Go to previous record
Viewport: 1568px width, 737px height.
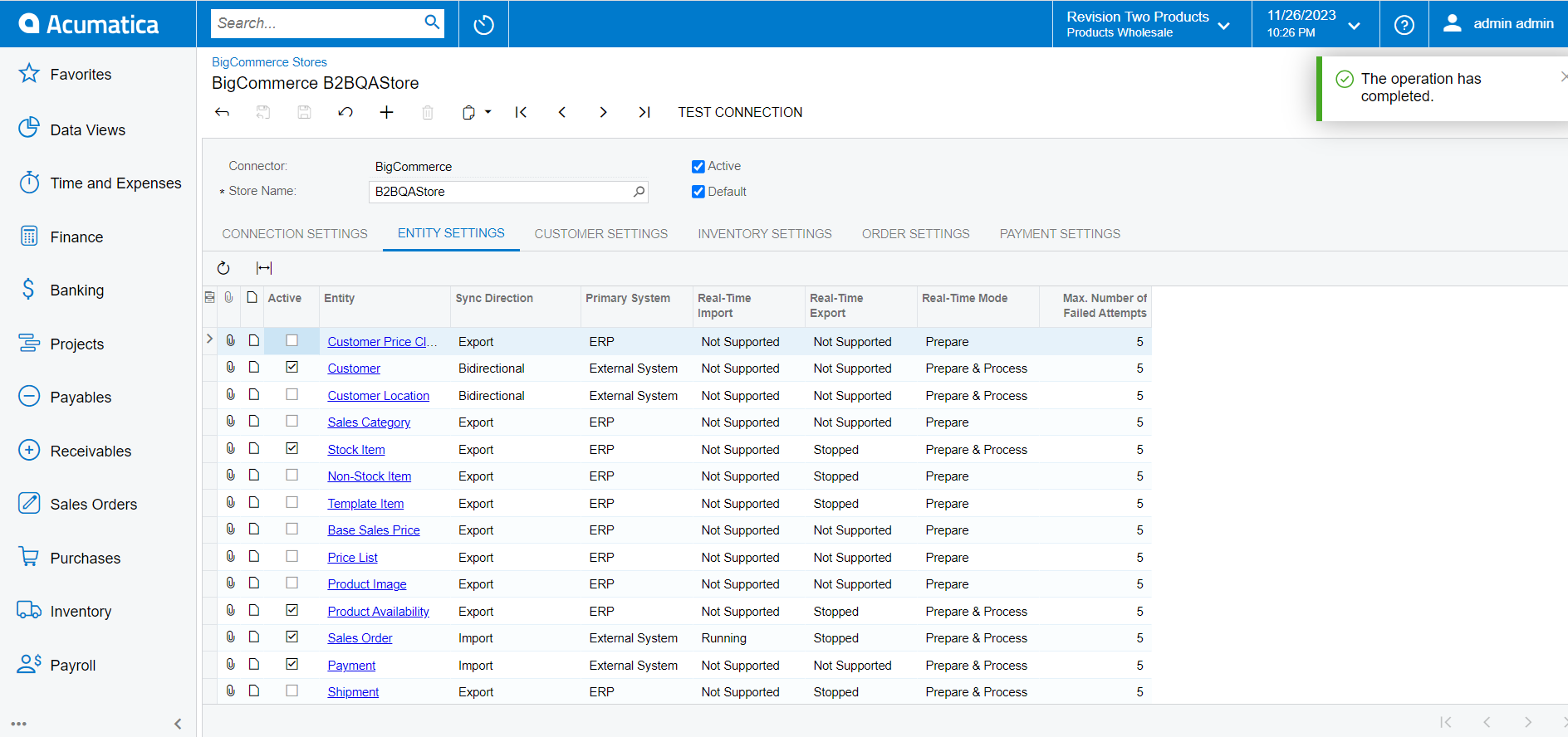coord(562,112)
